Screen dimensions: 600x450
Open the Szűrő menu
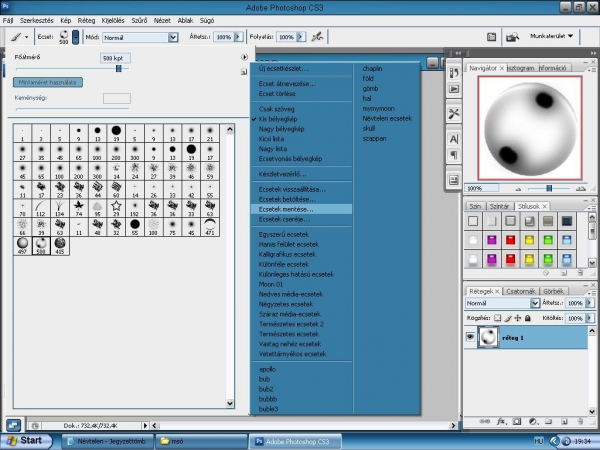(139, 20)
